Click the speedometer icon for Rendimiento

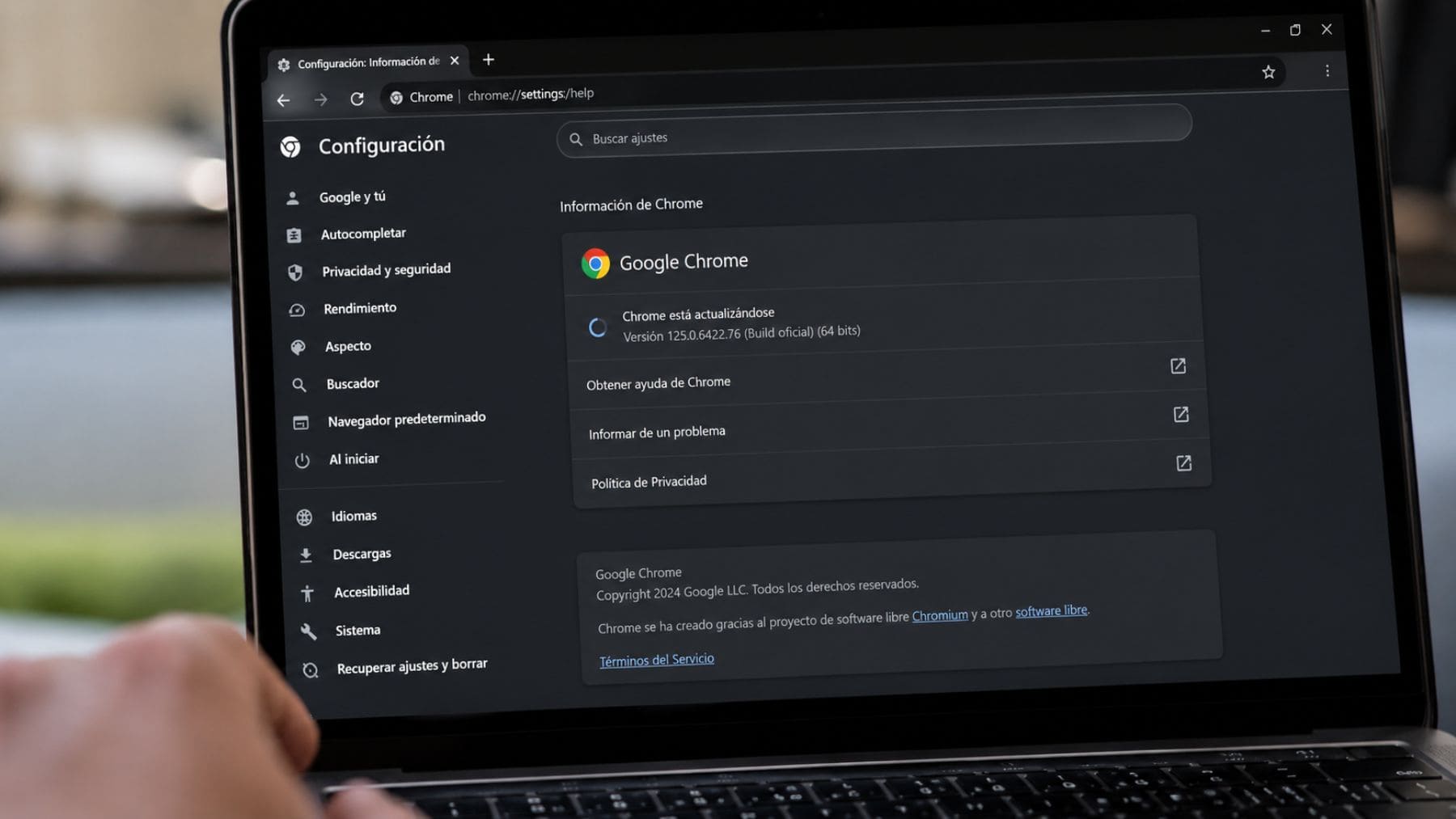point(297,310)
